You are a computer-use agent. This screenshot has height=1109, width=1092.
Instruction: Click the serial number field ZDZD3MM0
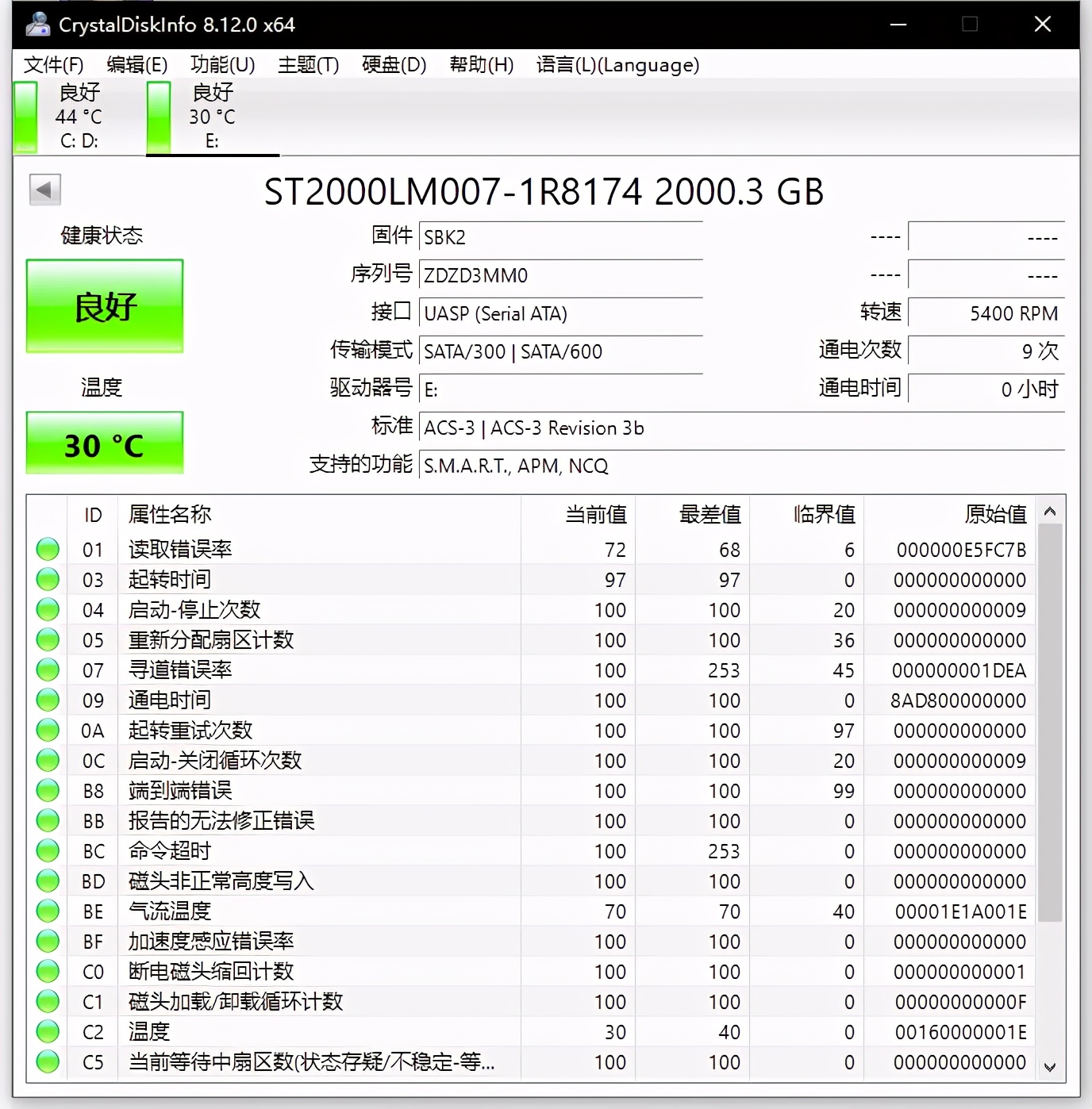pyautogui.click(x=560, y=275)
